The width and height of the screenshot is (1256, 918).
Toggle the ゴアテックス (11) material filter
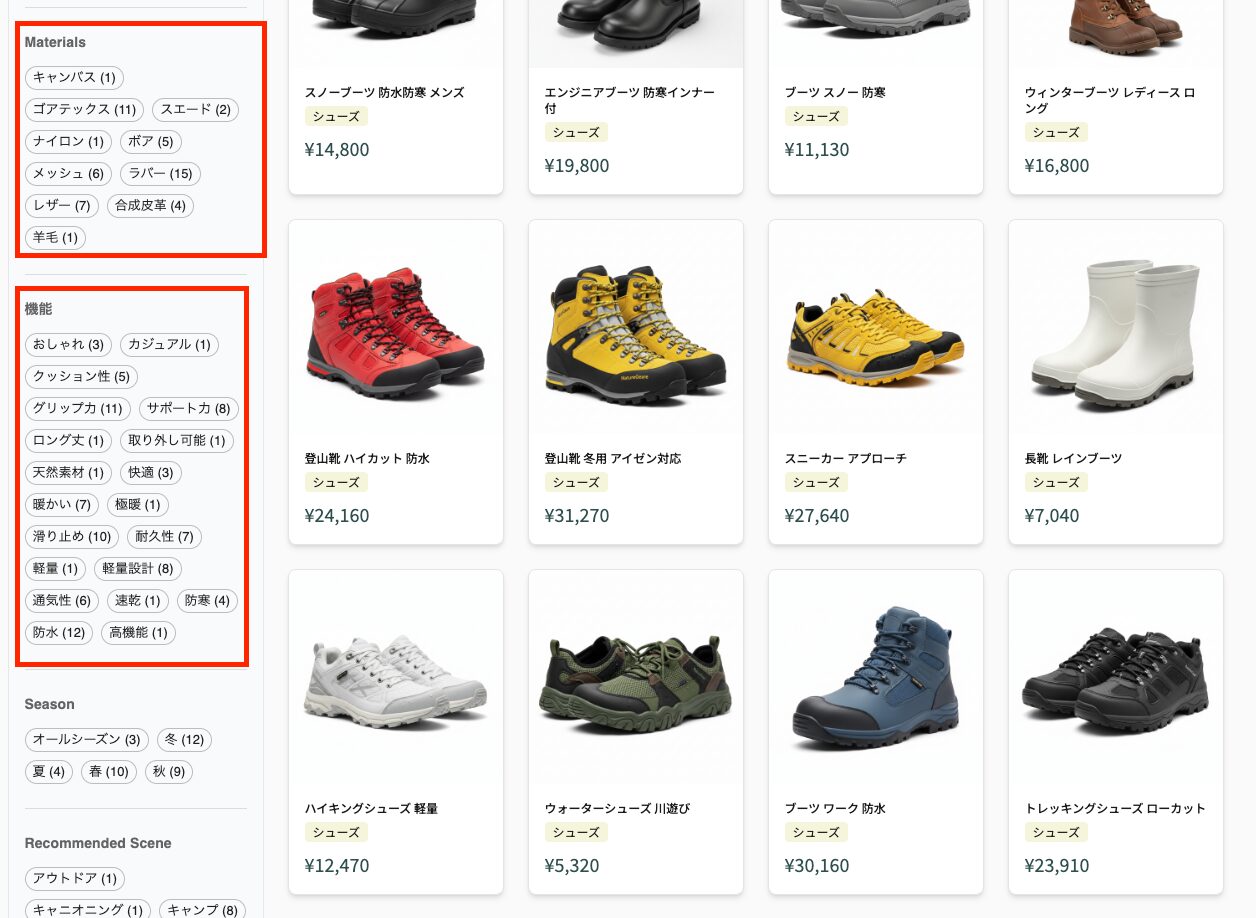(84, 110)
